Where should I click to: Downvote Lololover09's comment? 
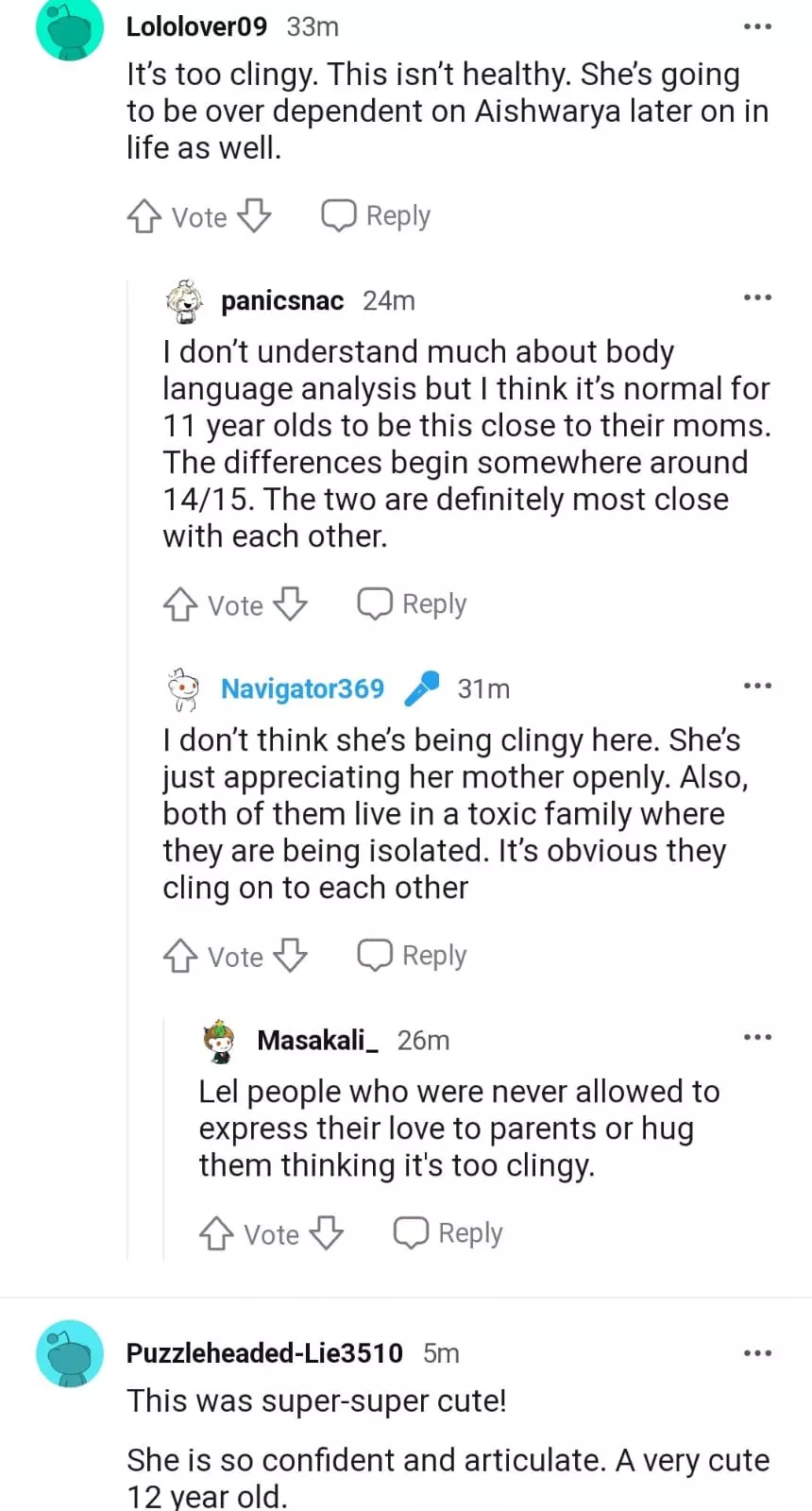coord(254,216)
